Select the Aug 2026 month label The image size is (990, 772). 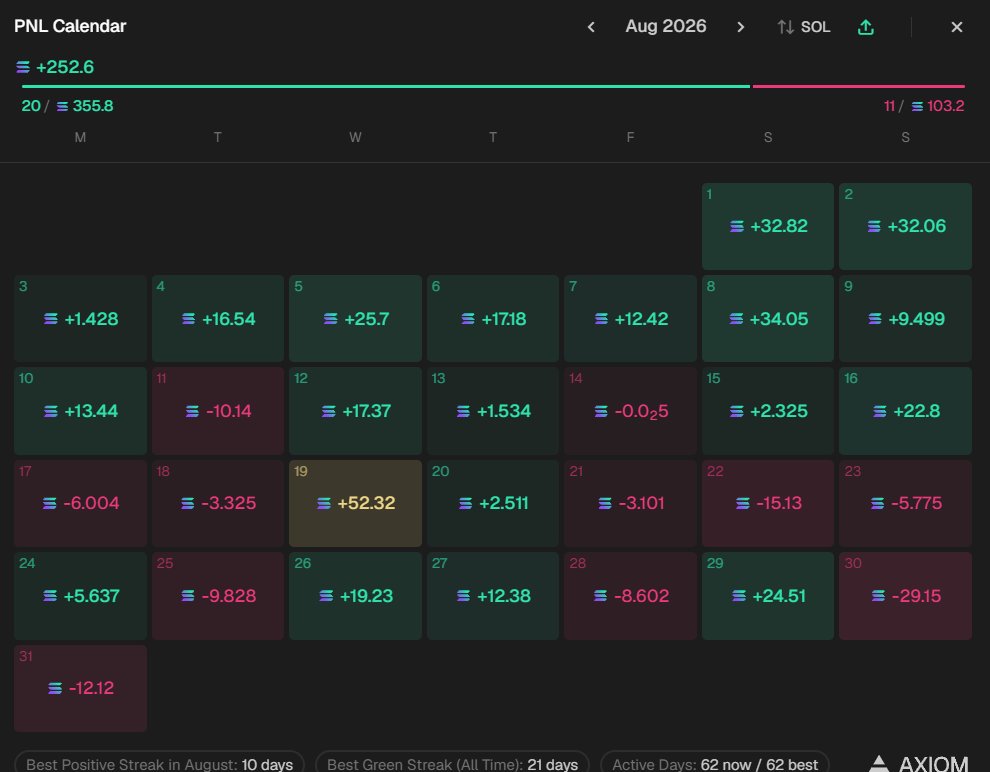[x=665, y=27]
